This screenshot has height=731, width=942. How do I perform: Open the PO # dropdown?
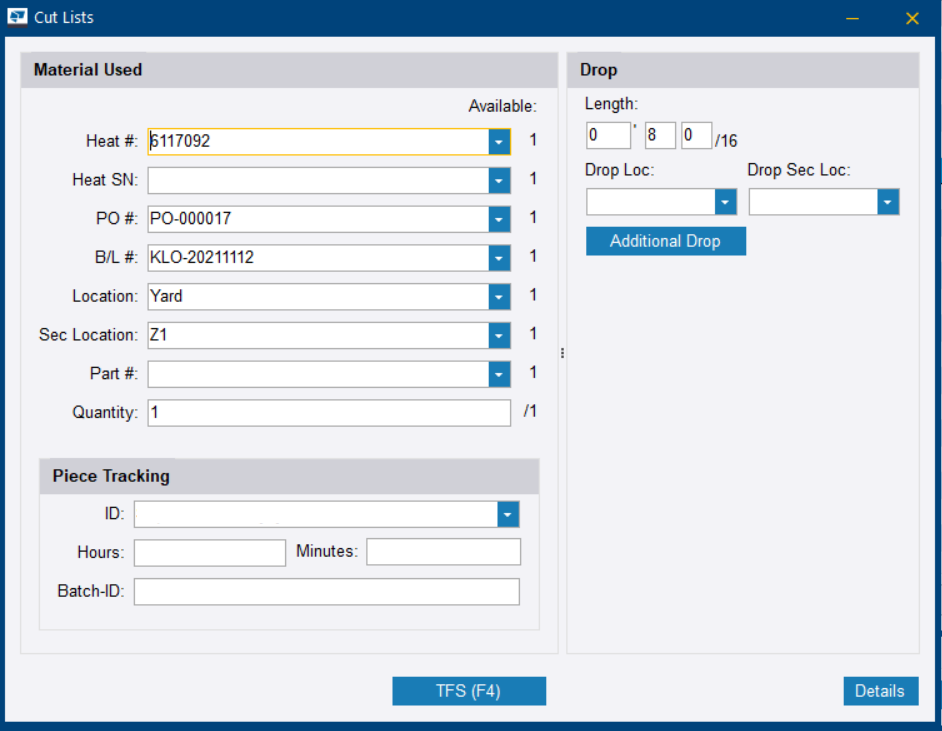[x=498, y=219]
